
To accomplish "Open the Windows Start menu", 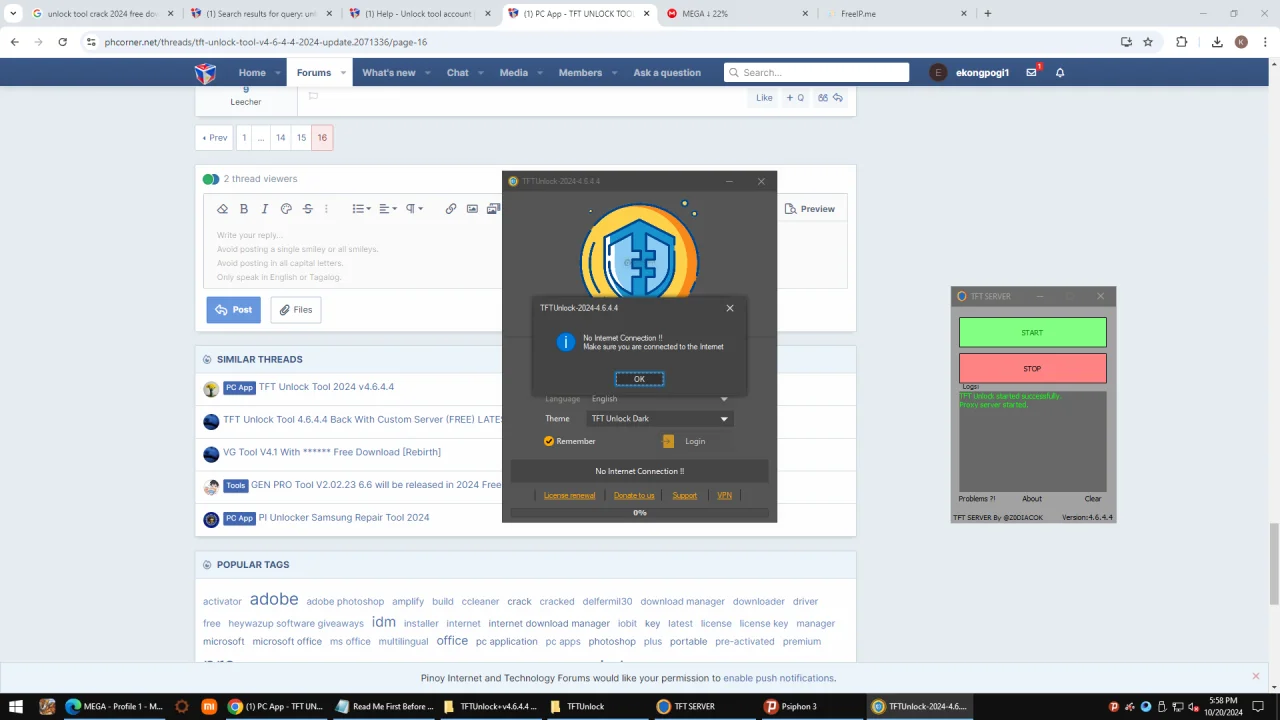I will coord(16,706).
